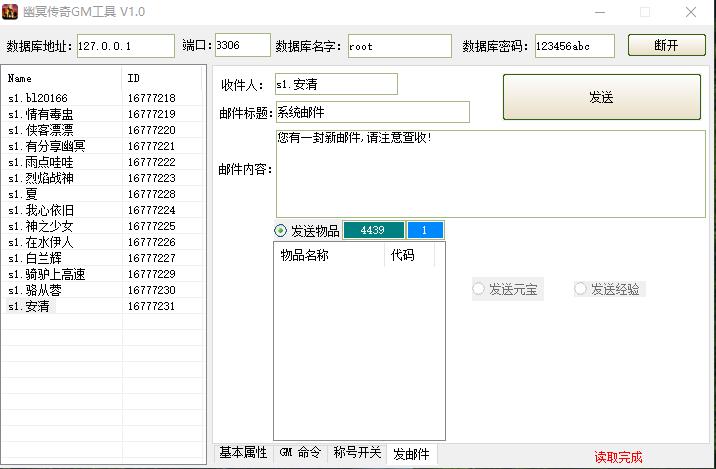The height and width of the screenshot is (469, 716).
Task: Select the 发送经验 radio option
Action: coord(580,289)
